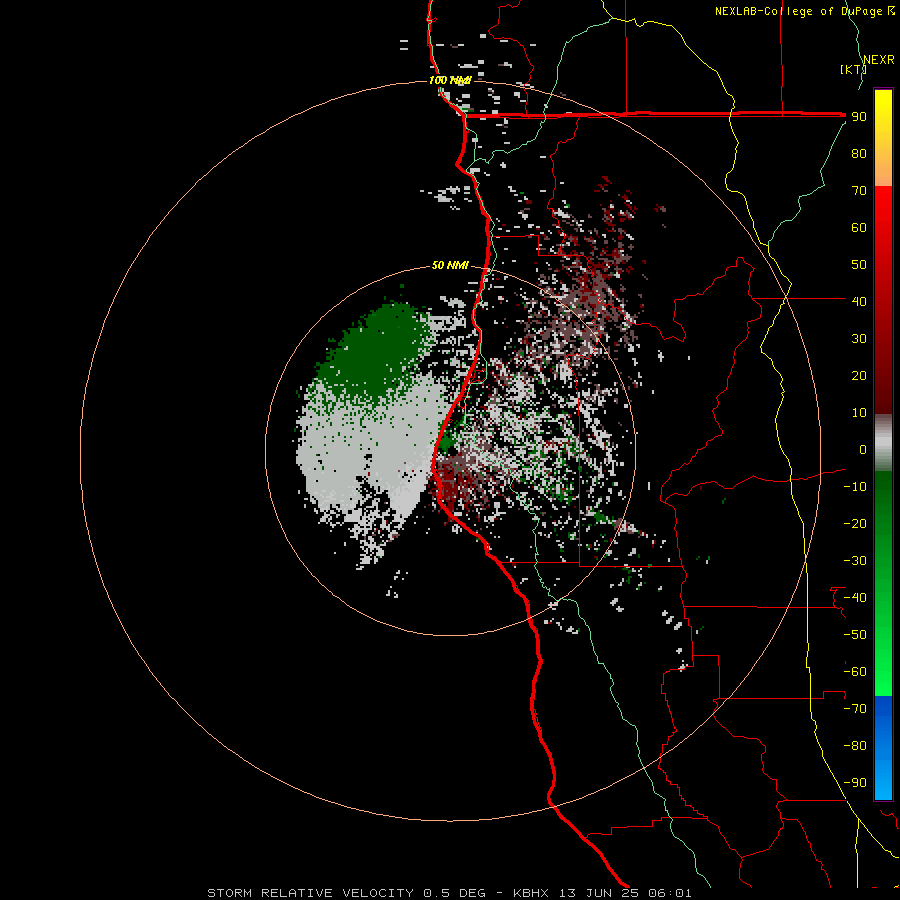
Task: Click the 90 value on the velocity scale
Action: (x=859, y=117)
